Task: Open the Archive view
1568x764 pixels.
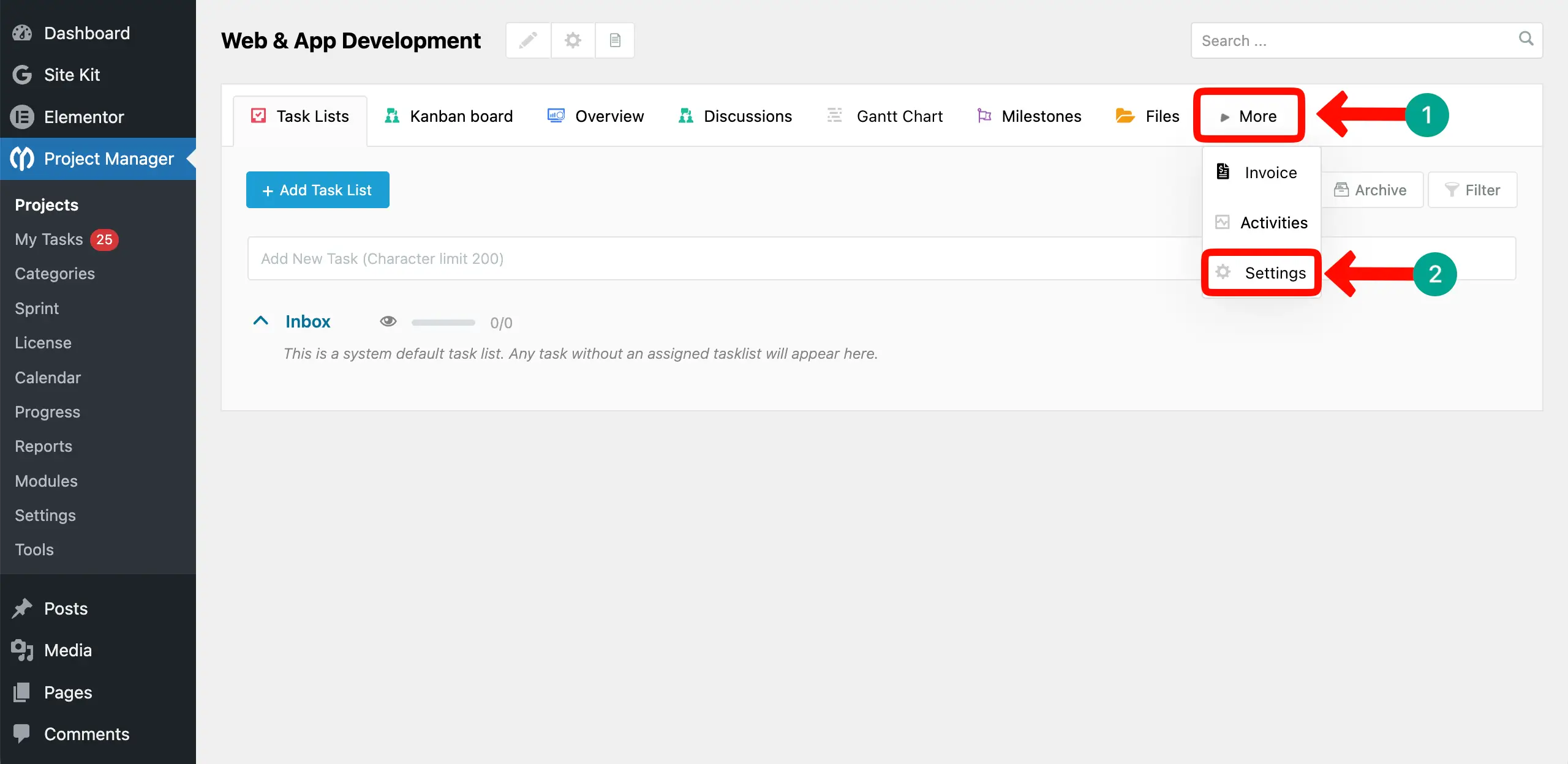Action: click(x=1373, y=190)
